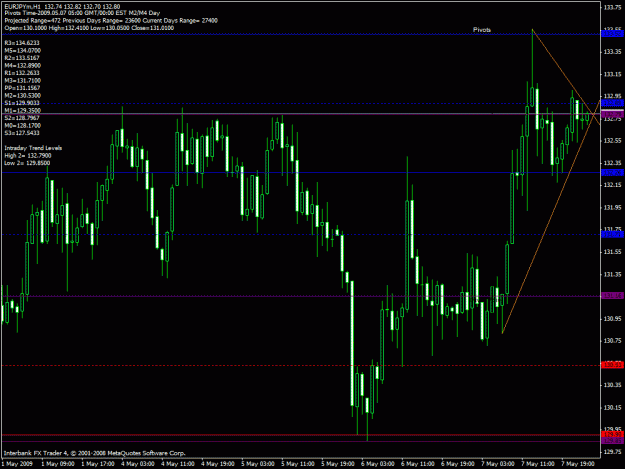Click the purple 129.85 price tag
The image size is (625, 469).
(613, 441)
